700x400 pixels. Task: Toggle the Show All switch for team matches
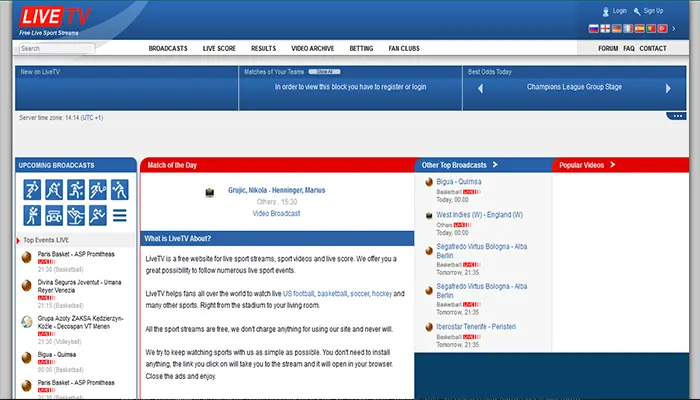pos(325,71)
